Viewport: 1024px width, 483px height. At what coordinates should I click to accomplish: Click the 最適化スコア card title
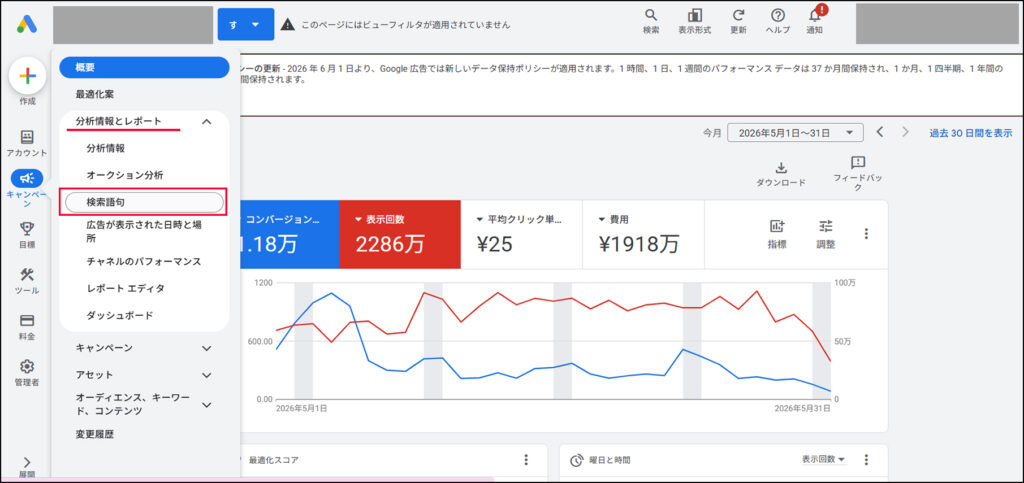tap(274, 460)
